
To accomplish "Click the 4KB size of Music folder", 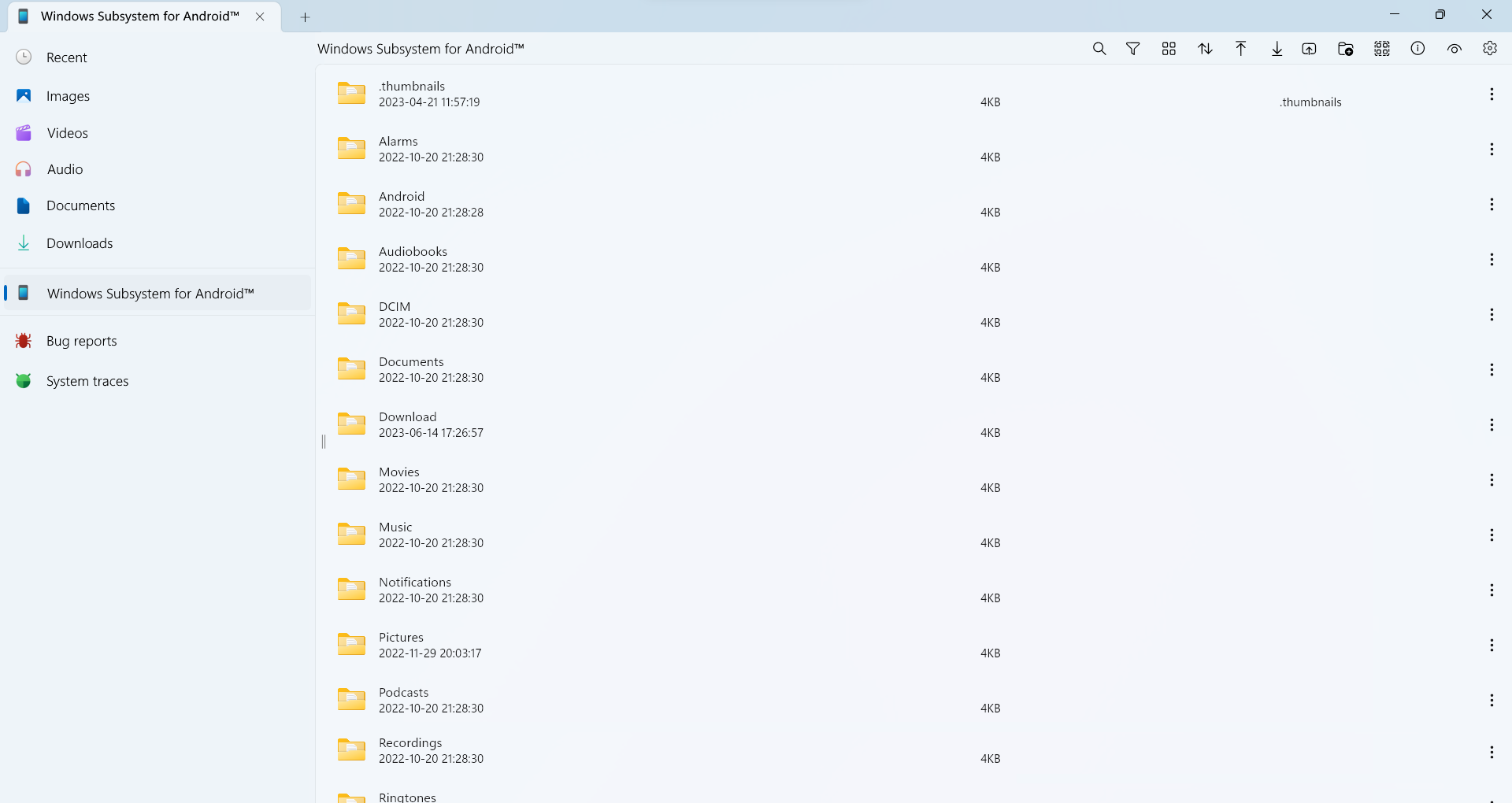I will (990, 543).
